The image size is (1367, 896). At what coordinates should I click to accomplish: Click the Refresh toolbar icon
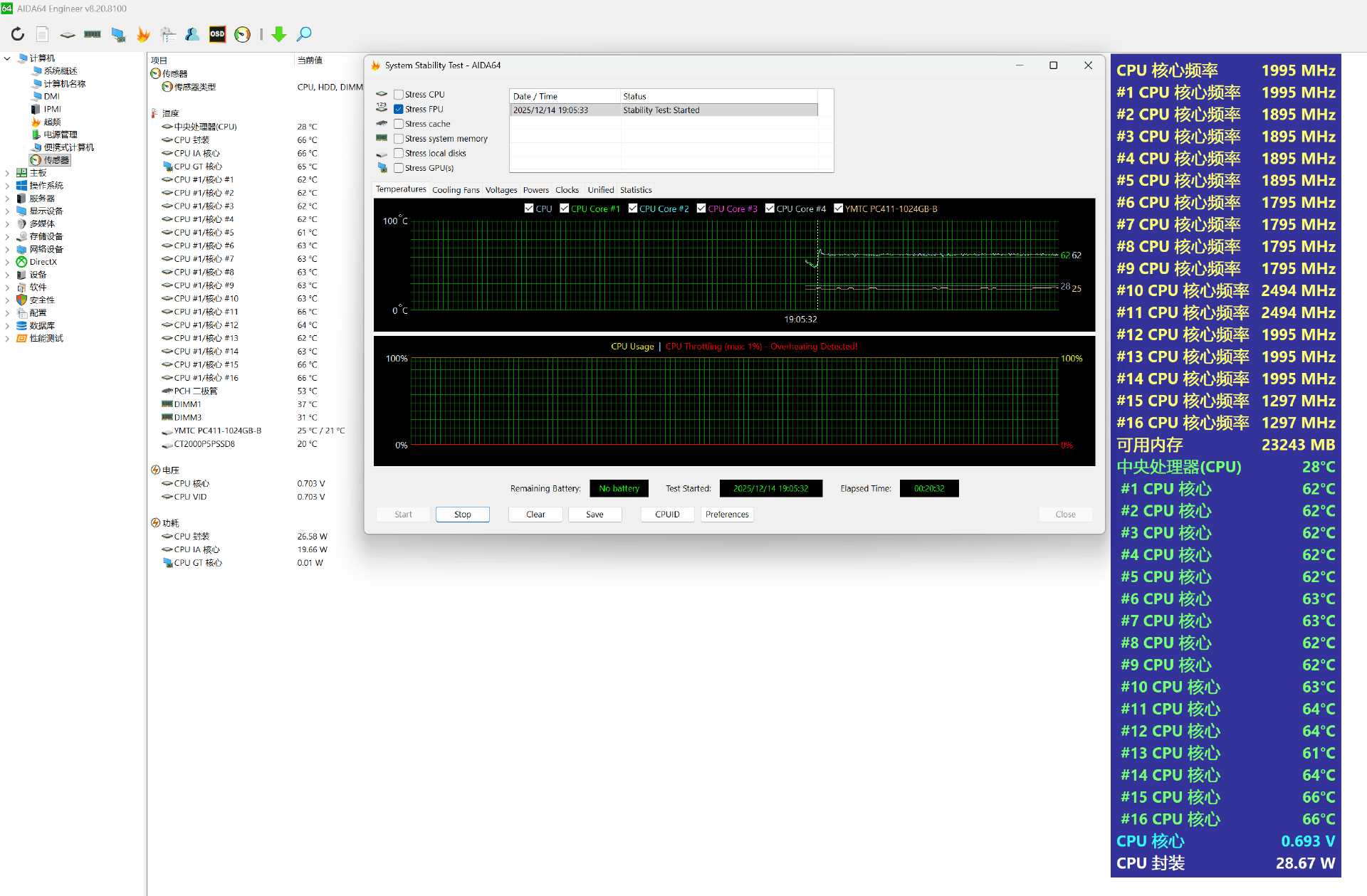tap(18, 34)
